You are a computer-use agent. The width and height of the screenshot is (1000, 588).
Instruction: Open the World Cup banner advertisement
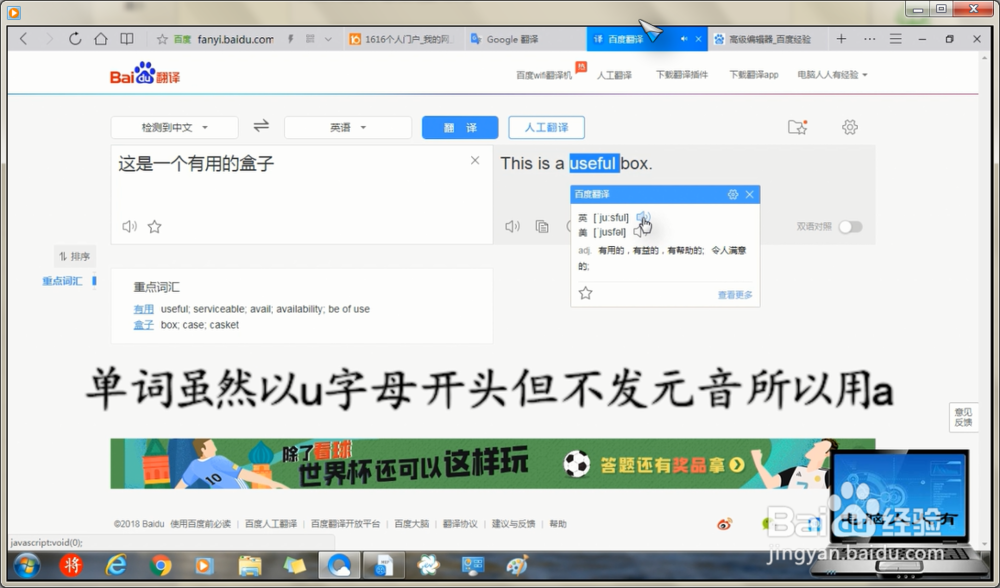(x=492, y=464)
